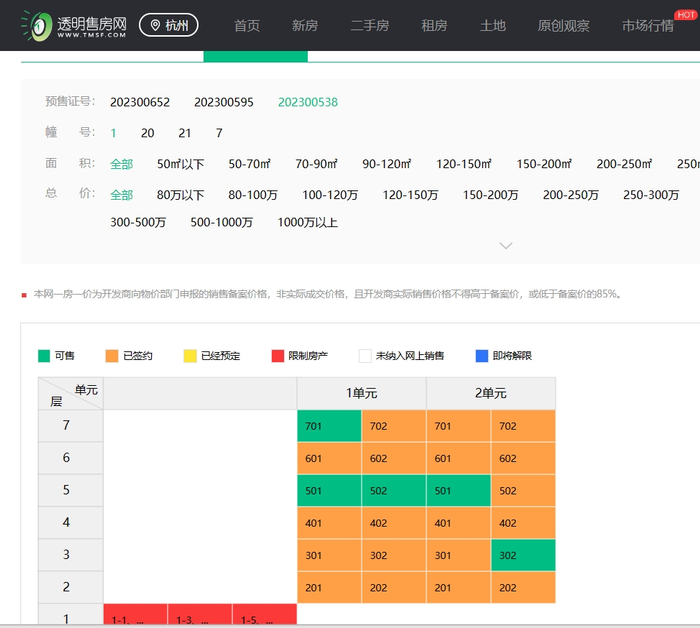Click the green 可售 legend swatch
The height and width of the screenshot is (628, 700).
(x=44, y=356)
